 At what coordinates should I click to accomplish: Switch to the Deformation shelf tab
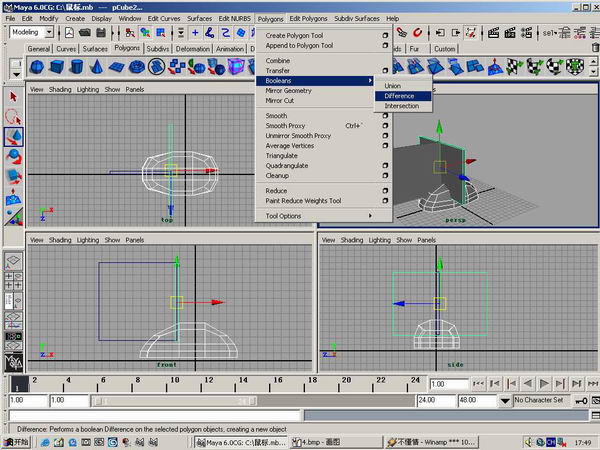point(193,49)
